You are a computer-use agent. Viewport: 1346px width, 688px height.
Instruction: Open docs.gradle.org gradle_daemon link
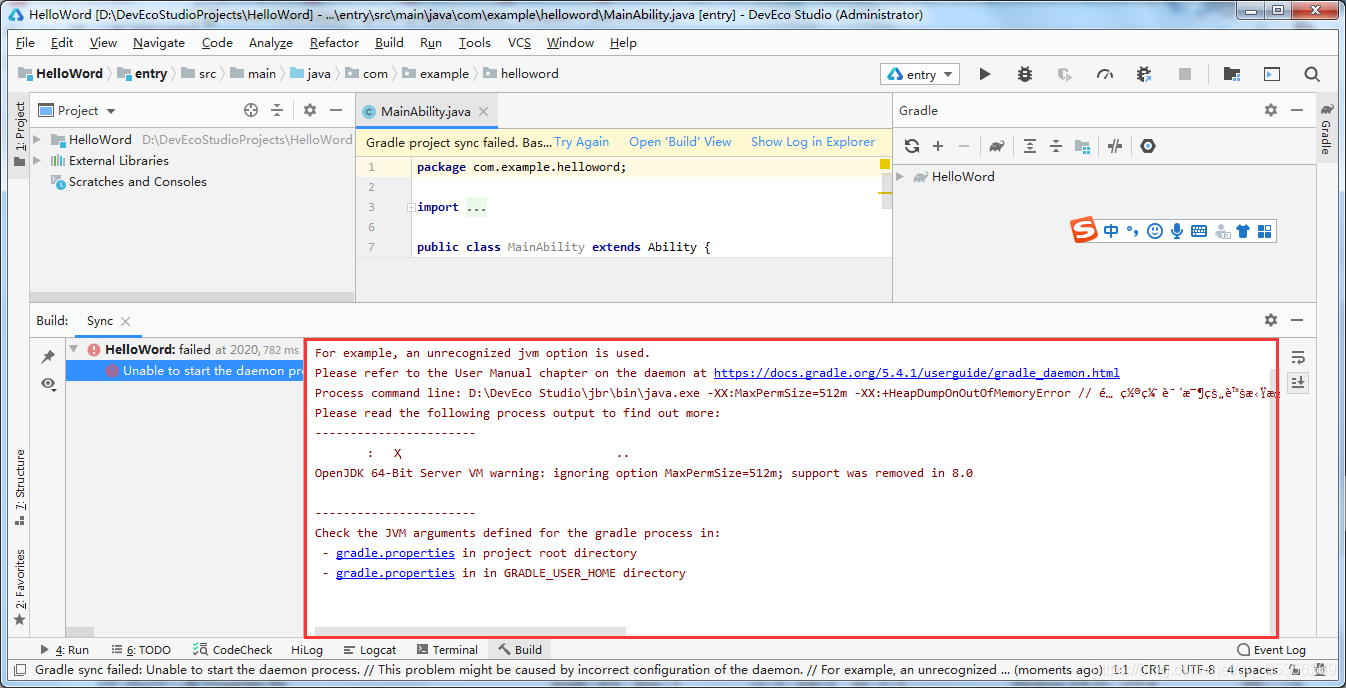917,373
